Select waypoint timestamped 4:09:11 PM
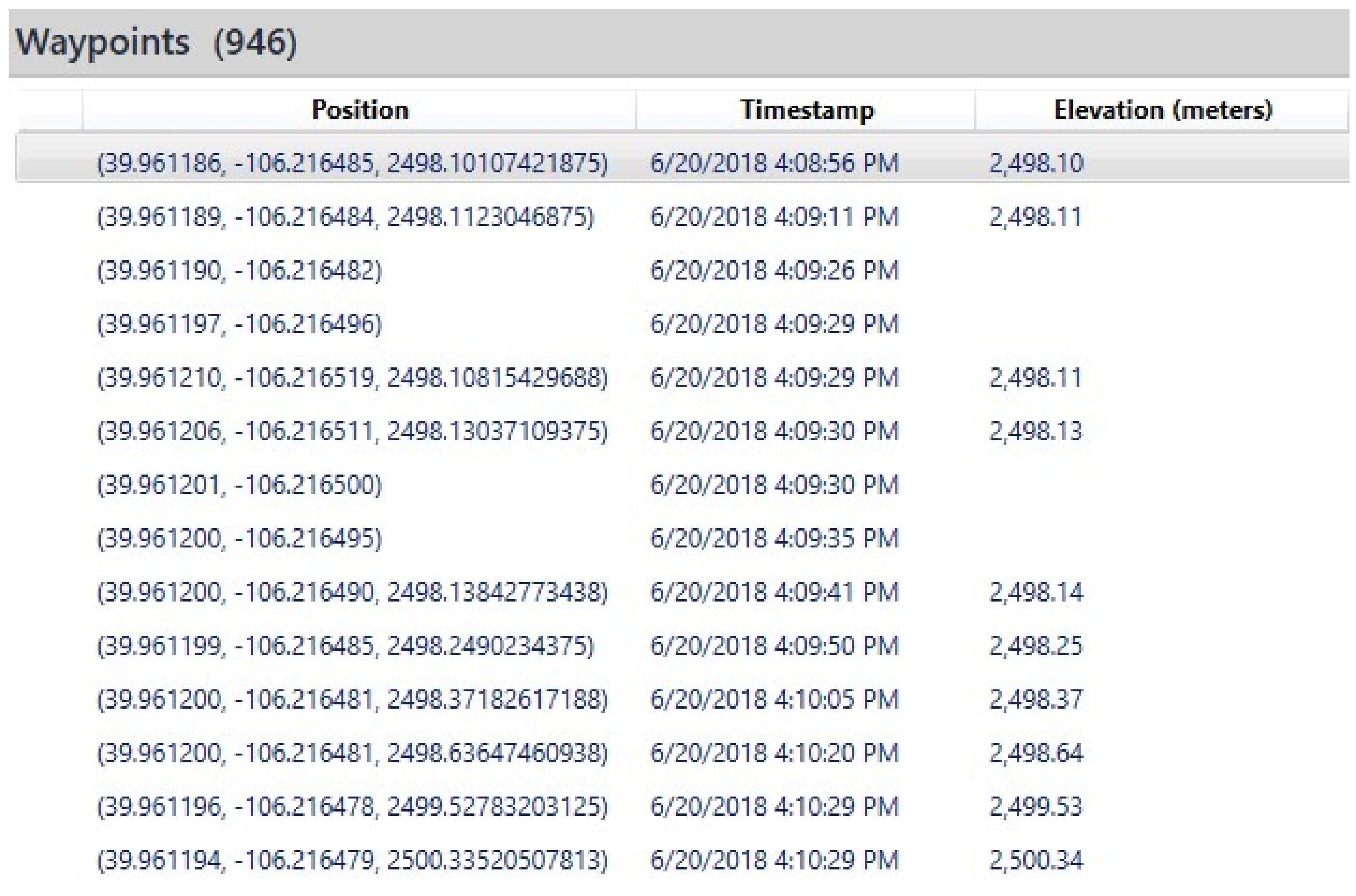The height and width of the screenshot is (896, 1356). (774, 217)
